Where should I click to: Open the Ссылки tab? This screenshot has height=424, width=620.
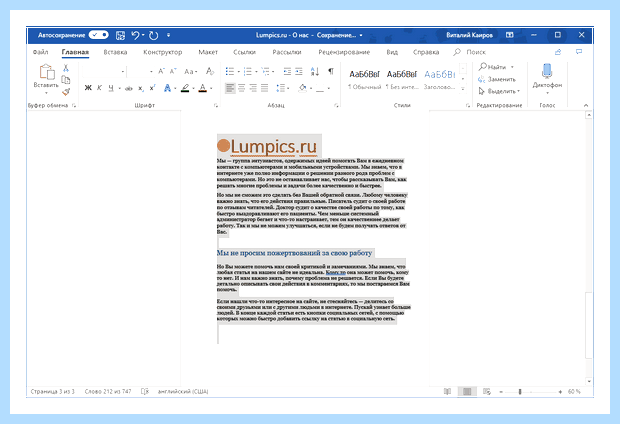(x=244, y=52)
